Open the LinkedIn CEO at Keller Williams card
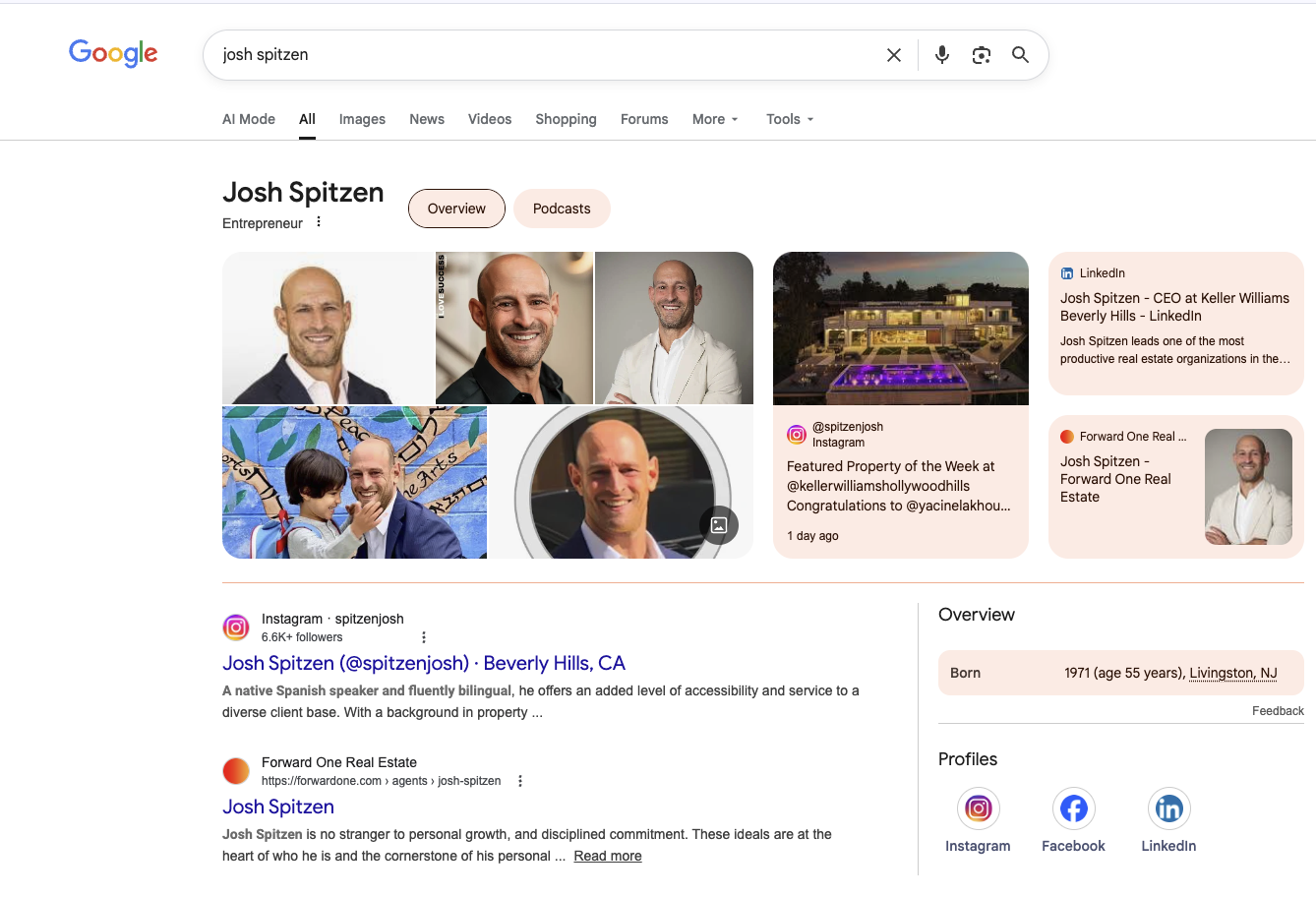 pyautogui.click(x=1176, y=324)
